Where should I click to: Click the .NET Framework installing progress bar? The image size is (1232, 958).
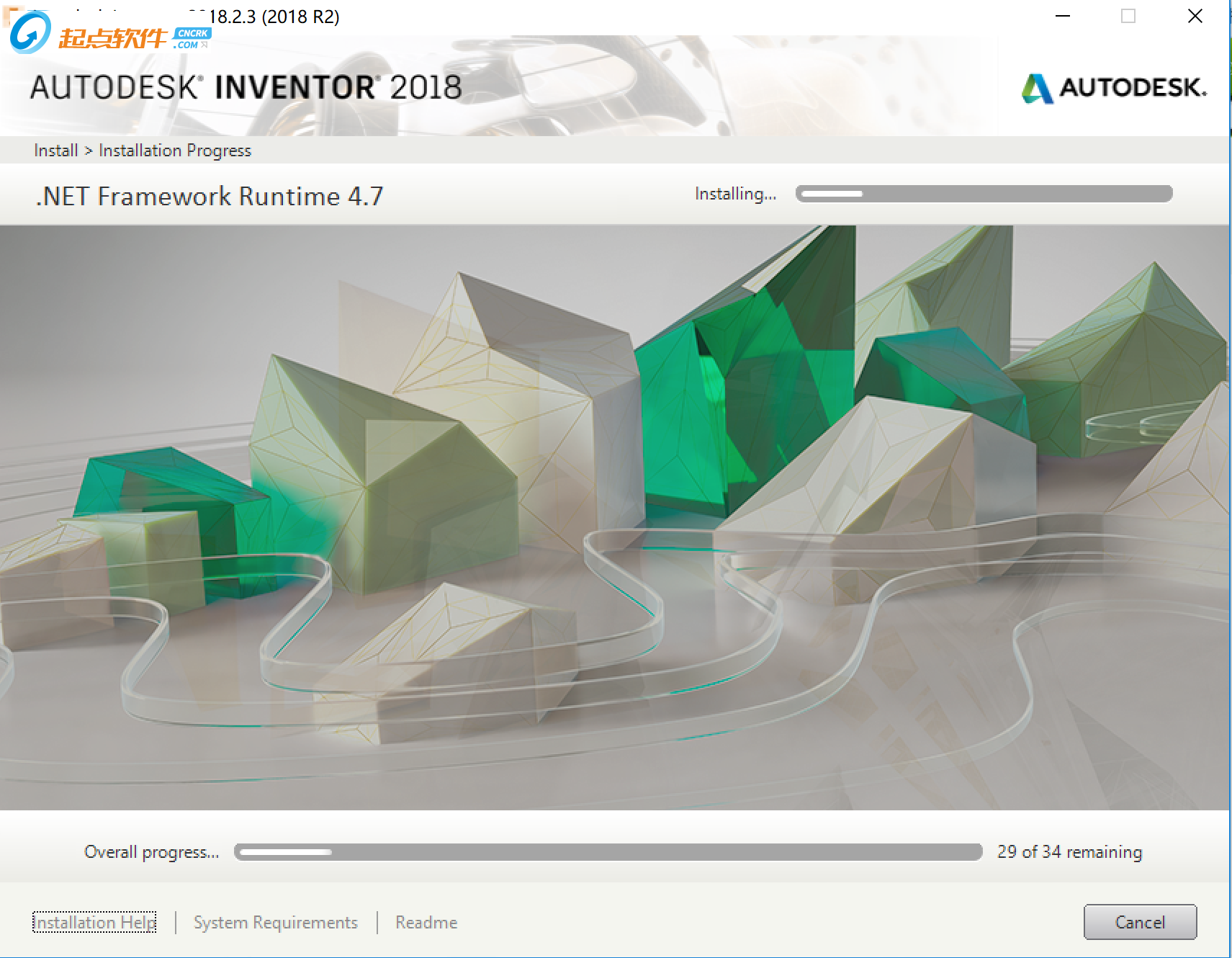pos(984,194)
